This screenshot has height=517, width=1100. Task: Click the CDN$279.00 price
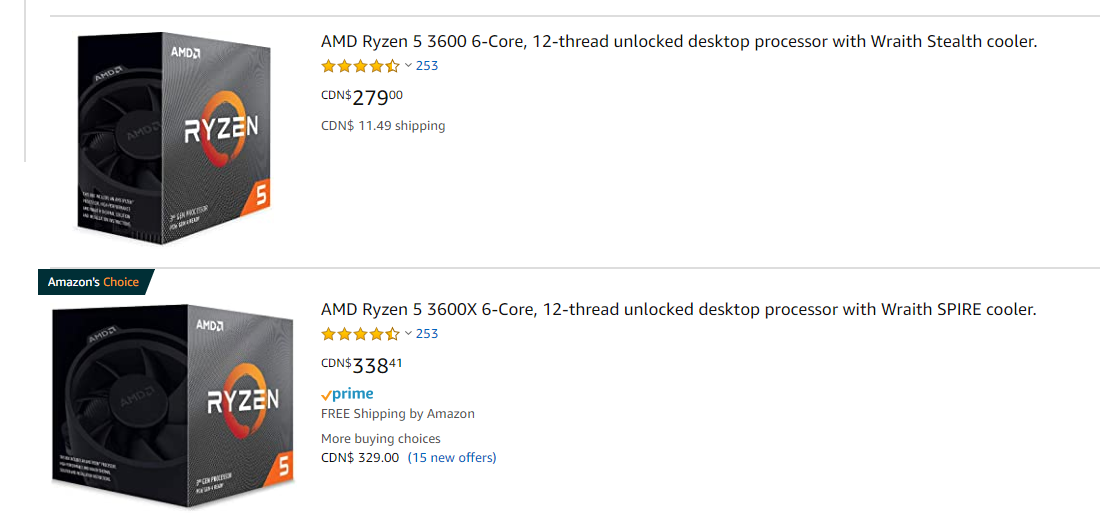click(362, 97)
